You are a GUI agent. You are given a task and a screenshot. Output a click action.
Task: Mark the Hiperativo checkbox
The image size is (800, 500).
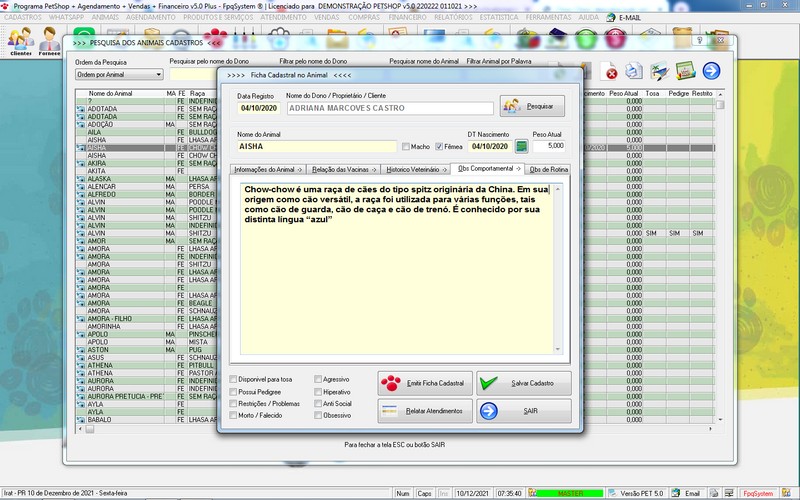click(x=318, y=392)
